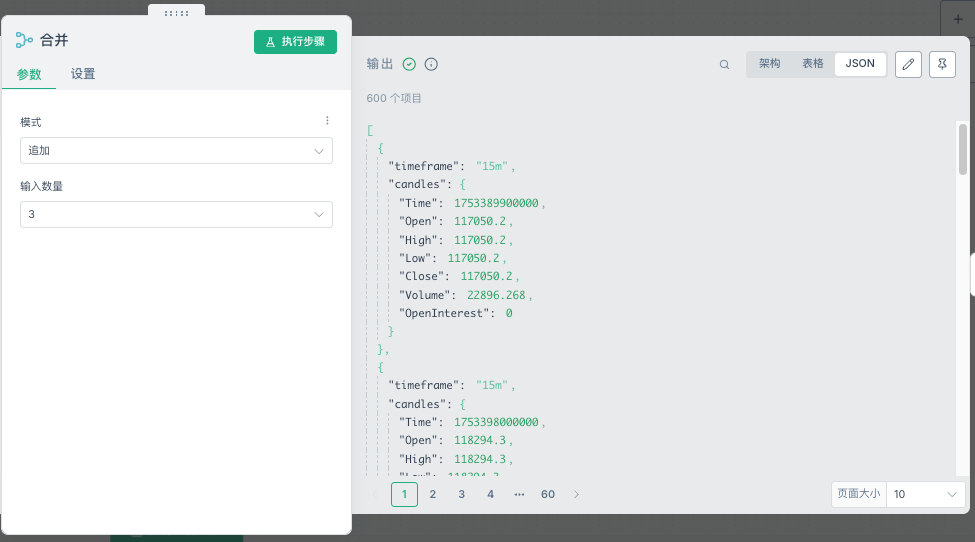Image resolution: width=975 pixels, height=542 pixels.
Task: Switch output view to 表格
Action: (813, 64)
